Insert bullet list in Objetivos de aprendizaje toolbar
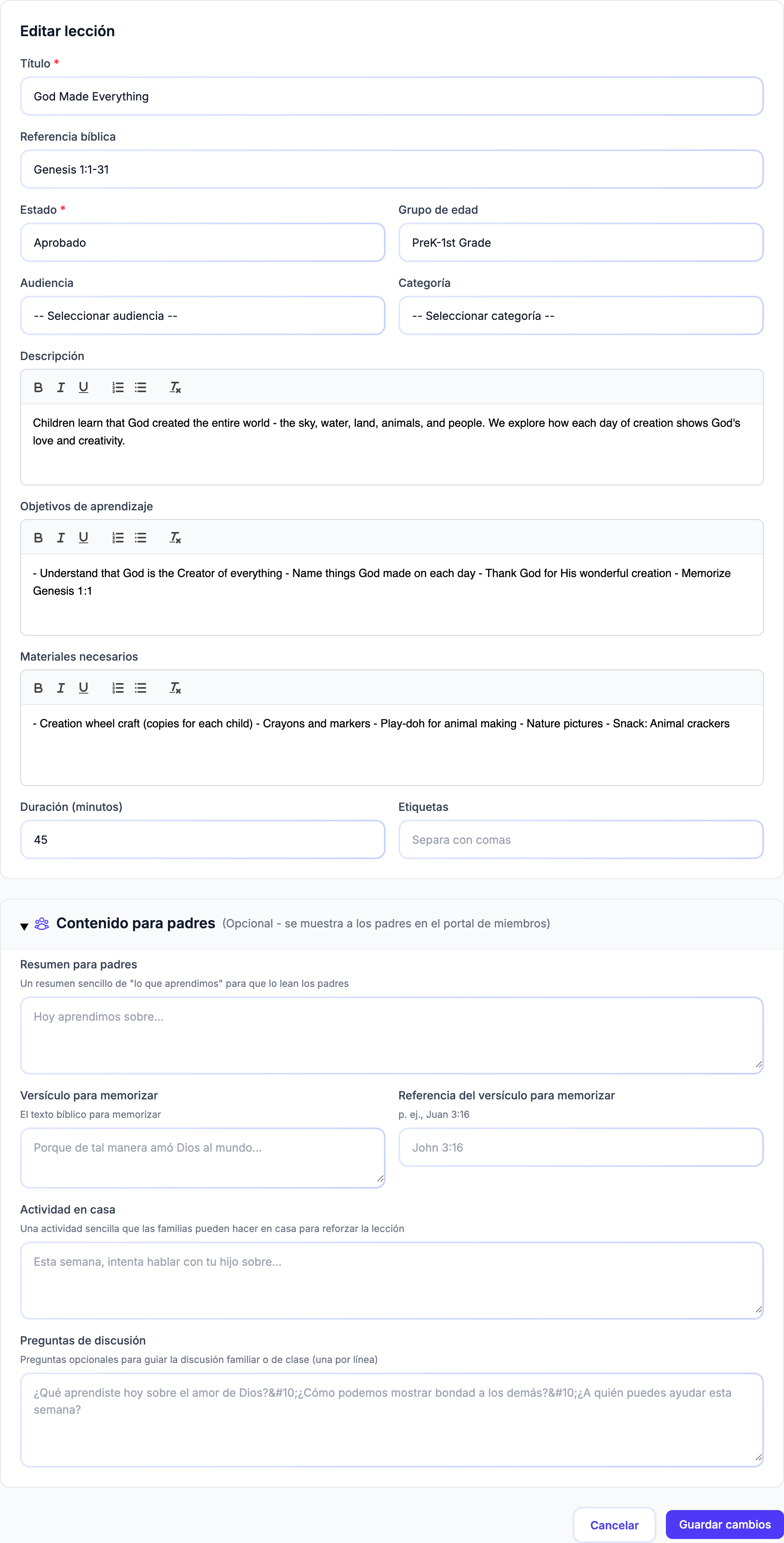Screen dimensions: 784x1543 point(141,538)
